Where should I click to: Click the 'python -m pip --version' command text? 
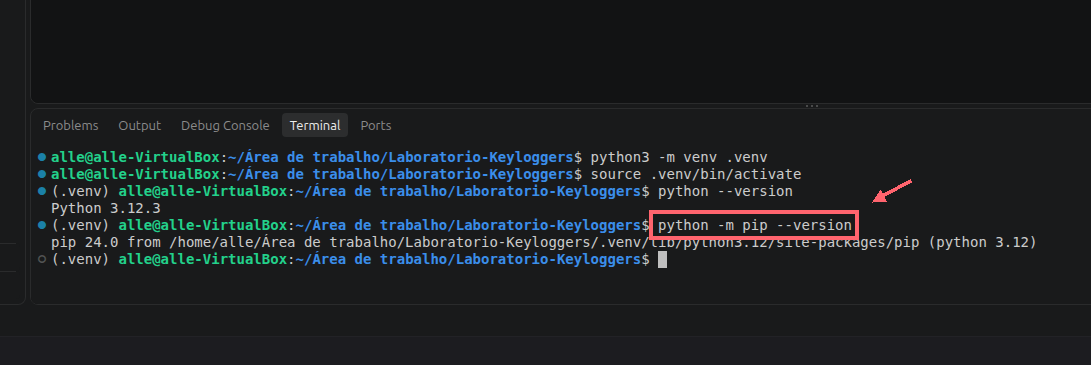tap(754, 225)
